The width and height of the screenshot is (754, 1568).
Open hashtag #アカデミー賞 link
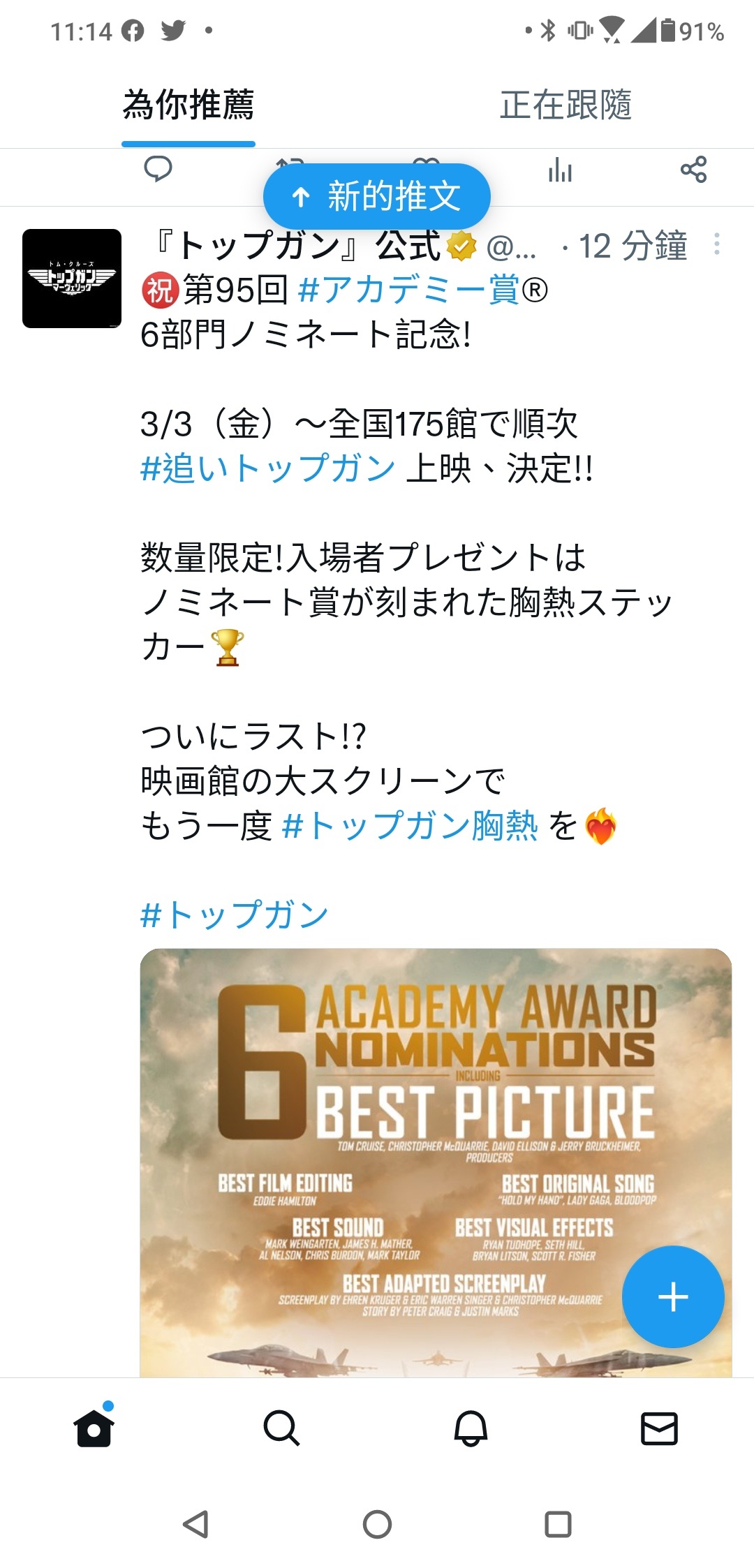(x=408, y=290)
